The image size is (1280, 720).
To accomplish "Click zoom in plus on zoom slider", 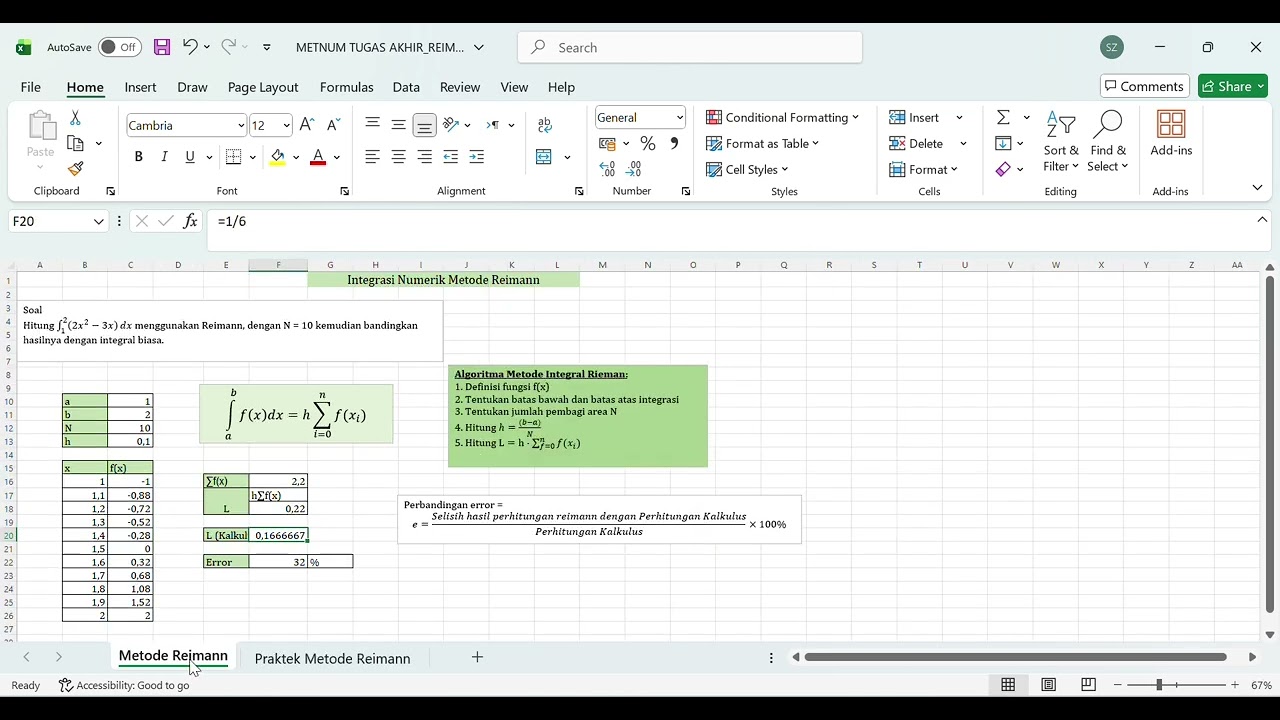I will 1235,685.
